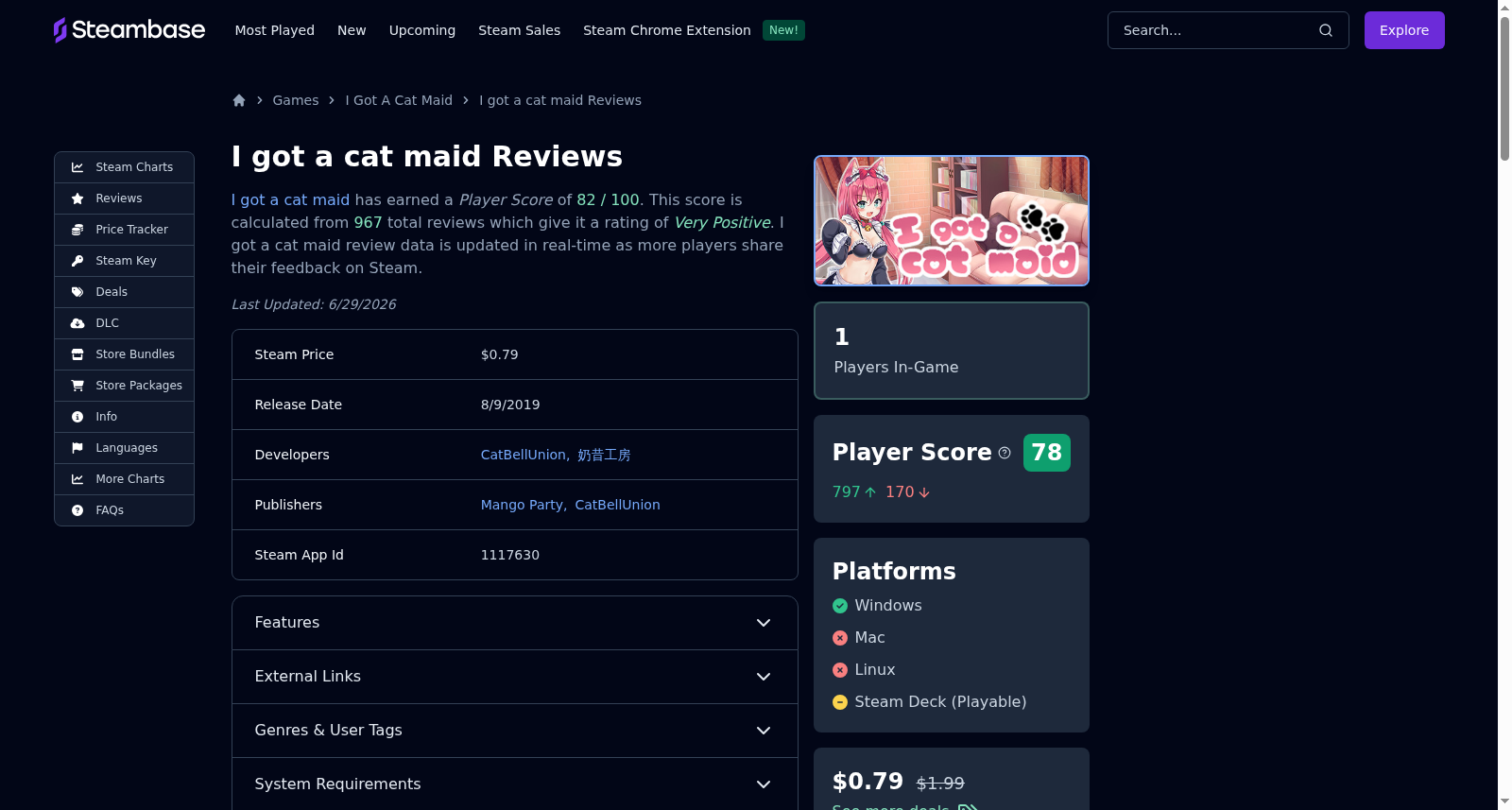Open the I Got A Cat Maid breadcrumb
Screen dimensions: 1512x810
[x=399, y=100]
